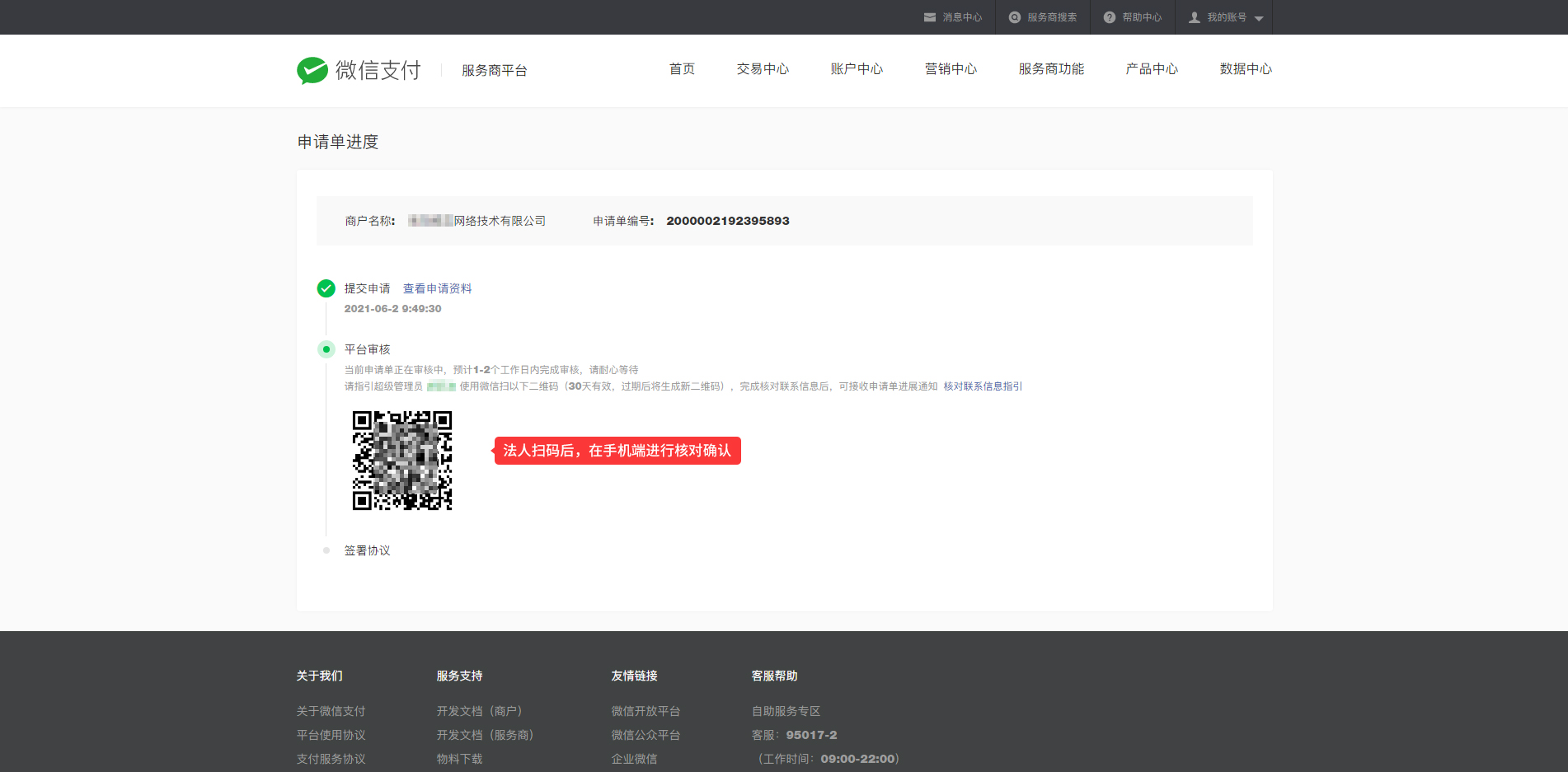Click the timestamp 2021-06-2 9:49:30
This screenshot has height=772, width=1568.
pos(392,309)
